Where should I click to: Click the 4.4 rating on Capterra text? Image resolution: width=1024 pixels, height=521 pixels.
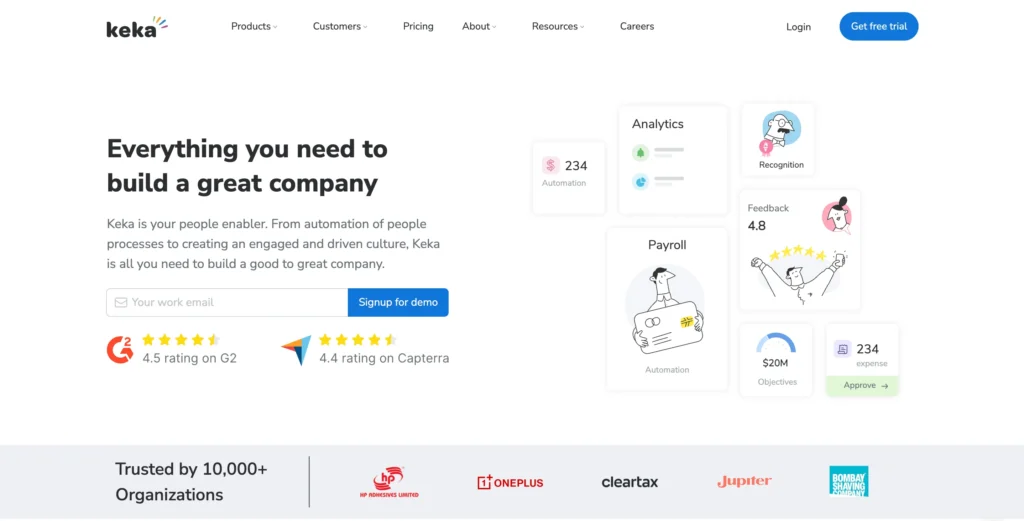(384, 358)
